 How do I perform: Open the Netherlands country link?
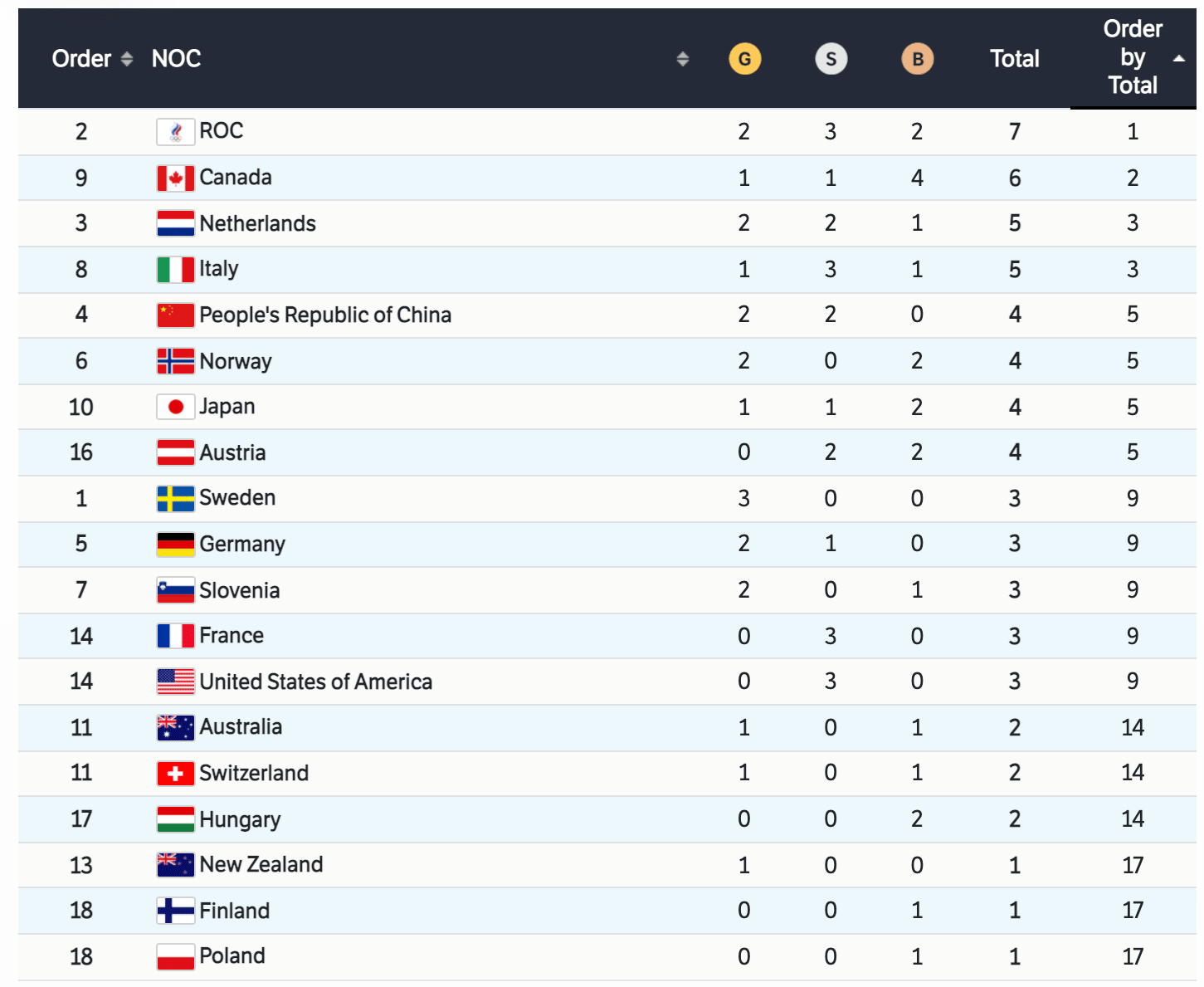click(257, 224)
